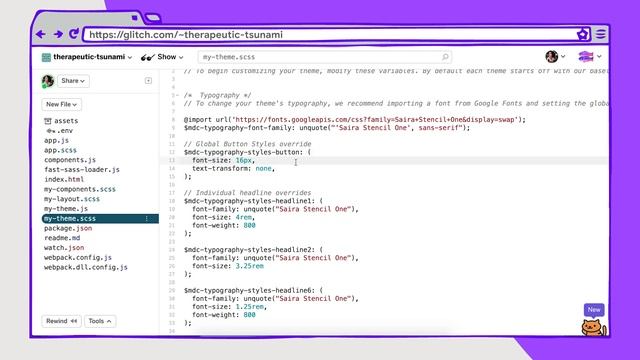Open user avatar account menu in header
The height and width of the screenshot is (360, 640).
click(x=555, y=56)
